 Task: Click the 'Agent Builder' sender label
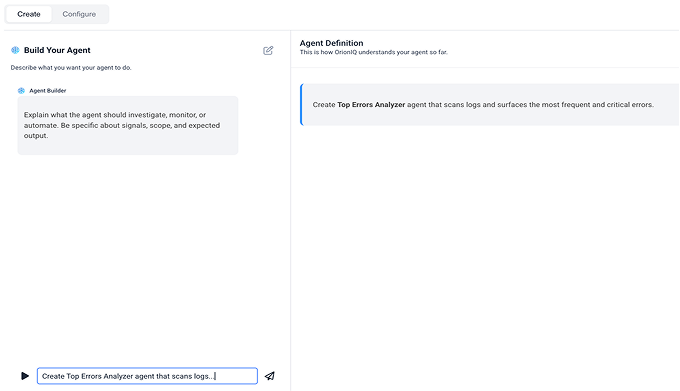[48, 91]
